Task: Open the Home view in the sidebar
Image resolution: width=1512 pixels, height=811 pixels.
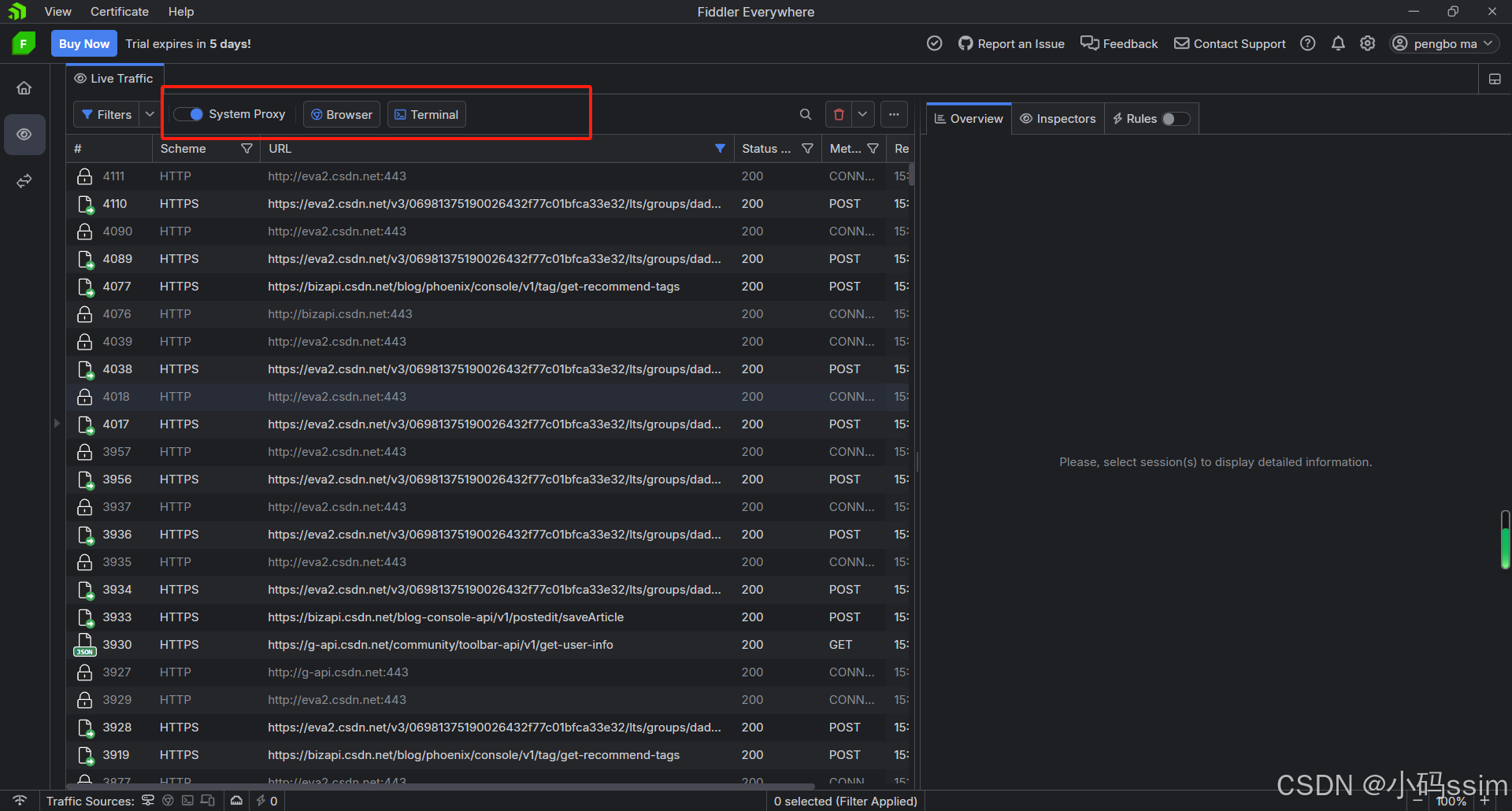Action: [x=24, y=88]
